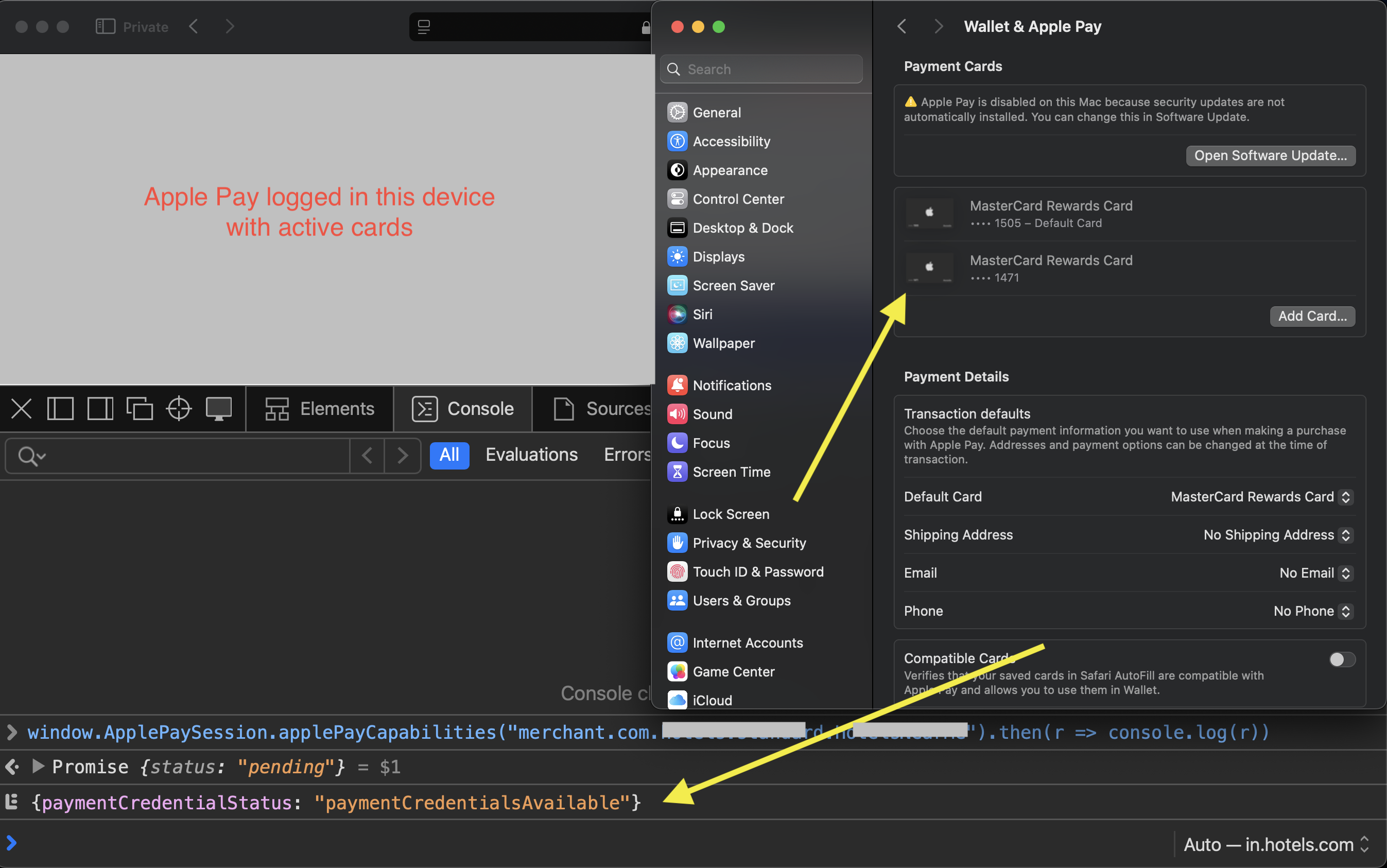
Task: Start element selection with the crosshair icon
Action: pyautogui.click(x=179, y=409)
